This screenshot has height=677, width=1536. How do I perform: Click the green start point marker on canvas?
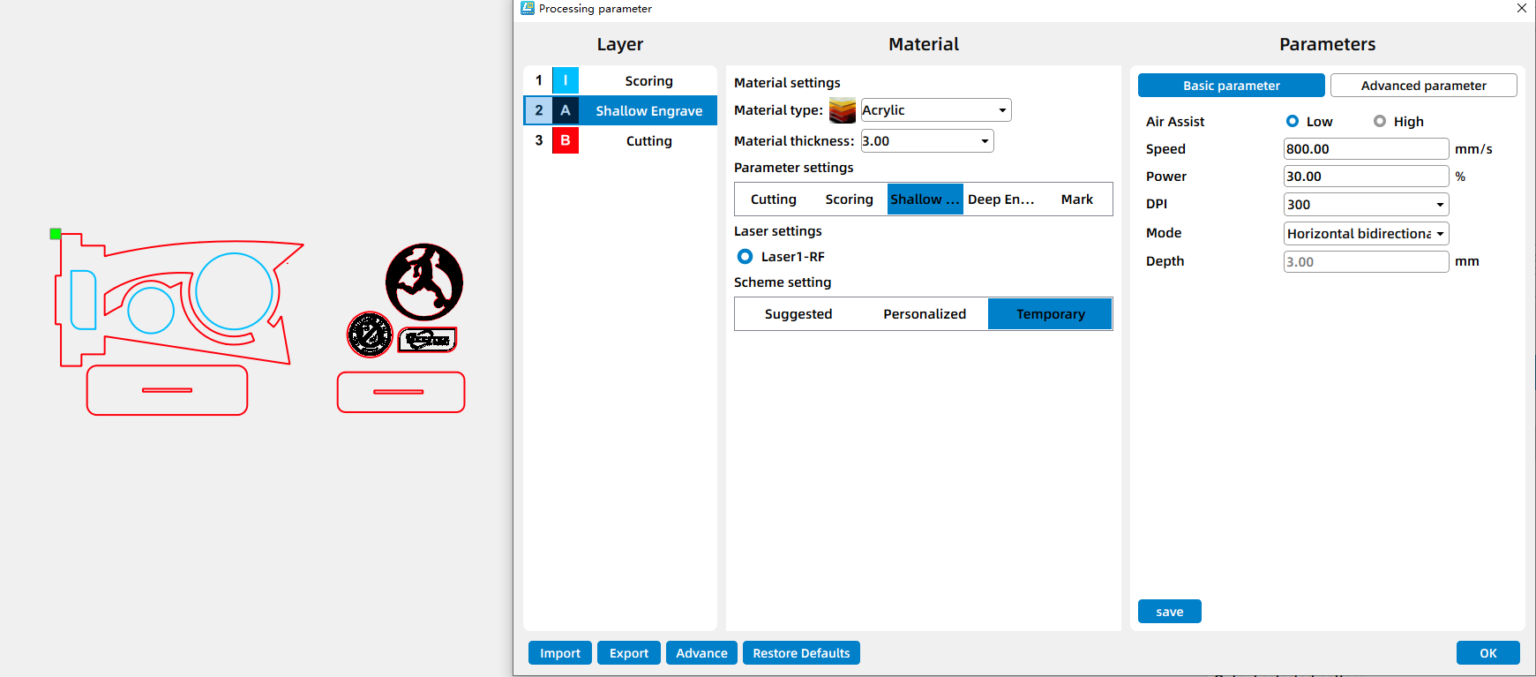pyautogui.click(x=56, y=234)
